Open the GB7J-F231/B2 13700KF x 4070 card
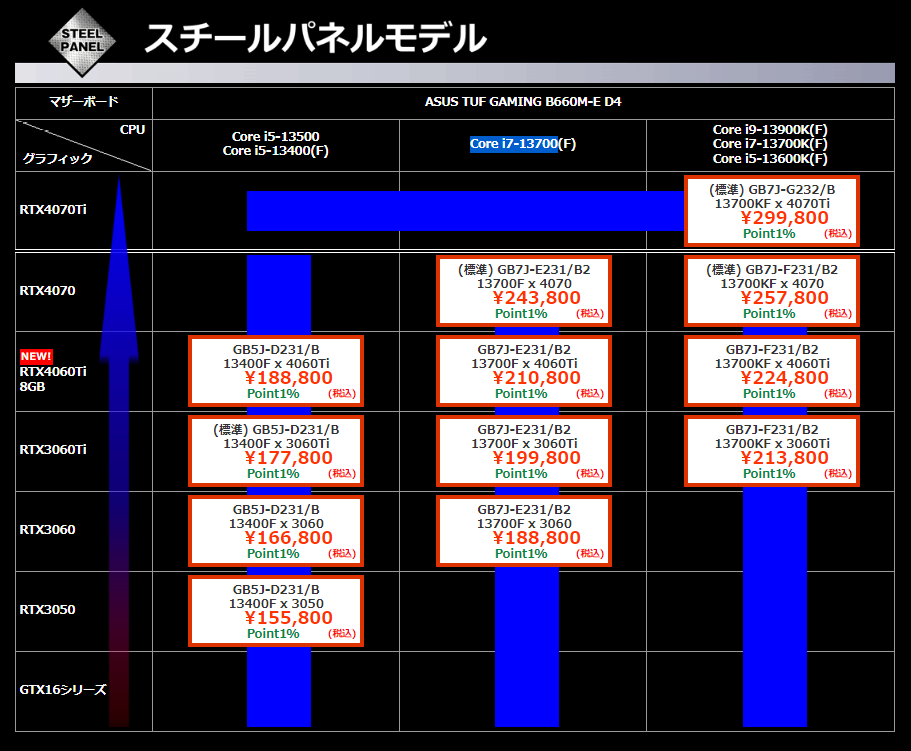This screenshot has width=911, height=751. [x=772, y=291]
